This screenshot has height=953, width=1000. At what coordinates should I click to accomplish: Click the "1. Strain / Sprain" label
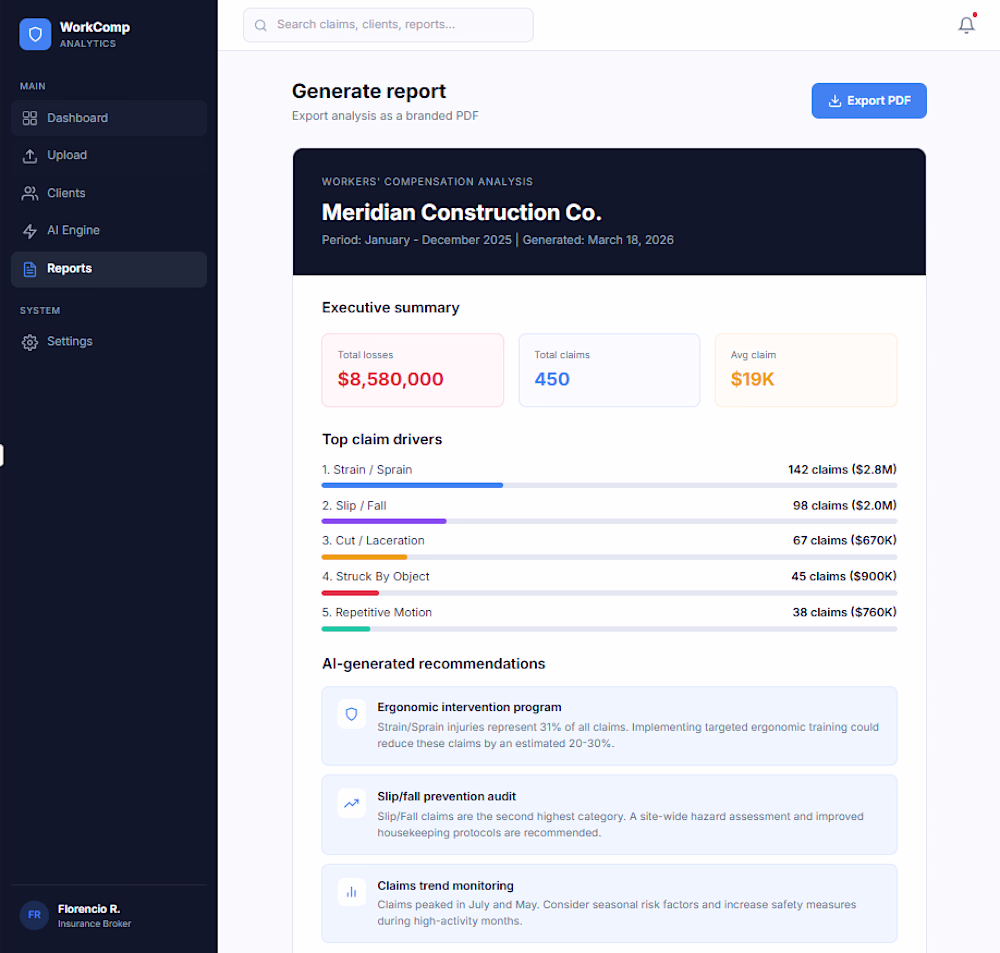367,469
